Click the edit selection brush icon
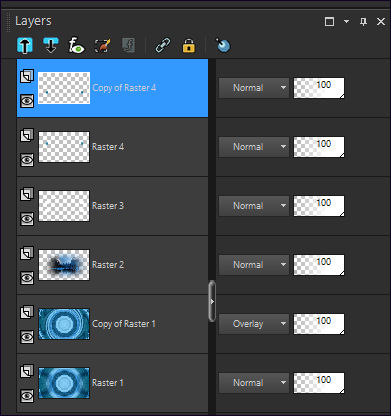 [x=102, y=45]
